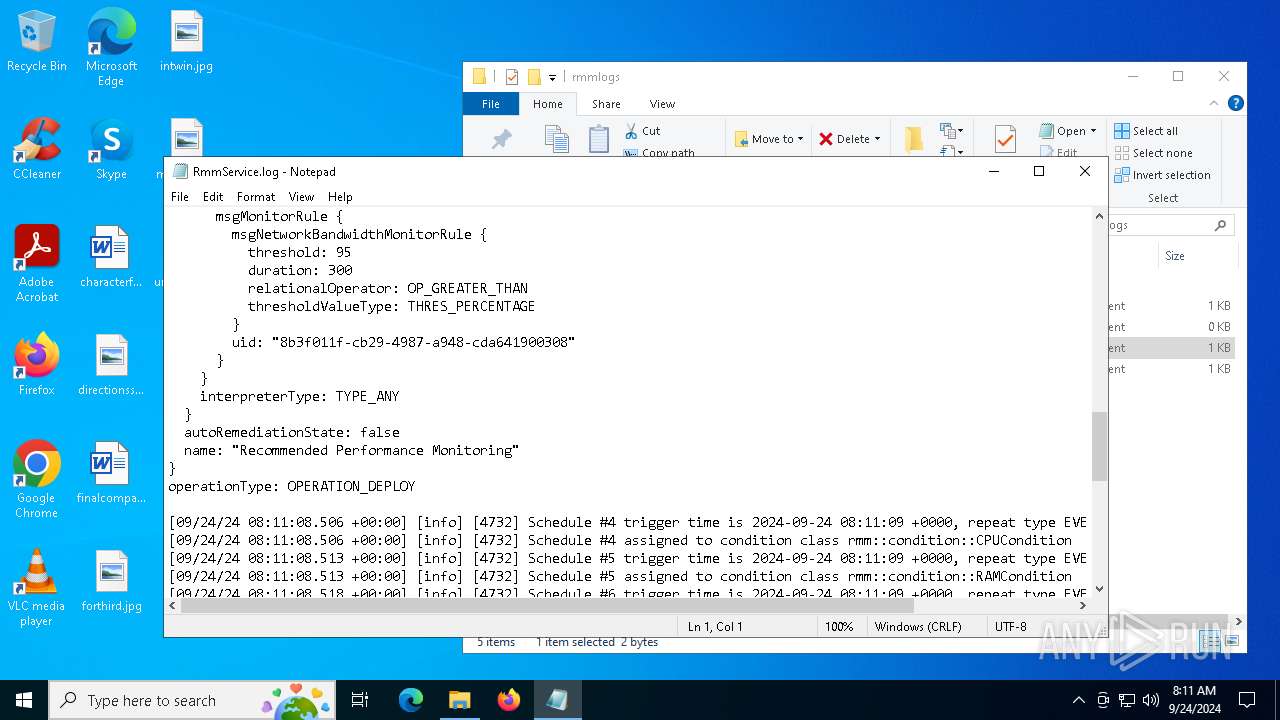Open Notepad Help menu
The width and height of the screenshot is (1280, 720).
[x=340, y=197]
